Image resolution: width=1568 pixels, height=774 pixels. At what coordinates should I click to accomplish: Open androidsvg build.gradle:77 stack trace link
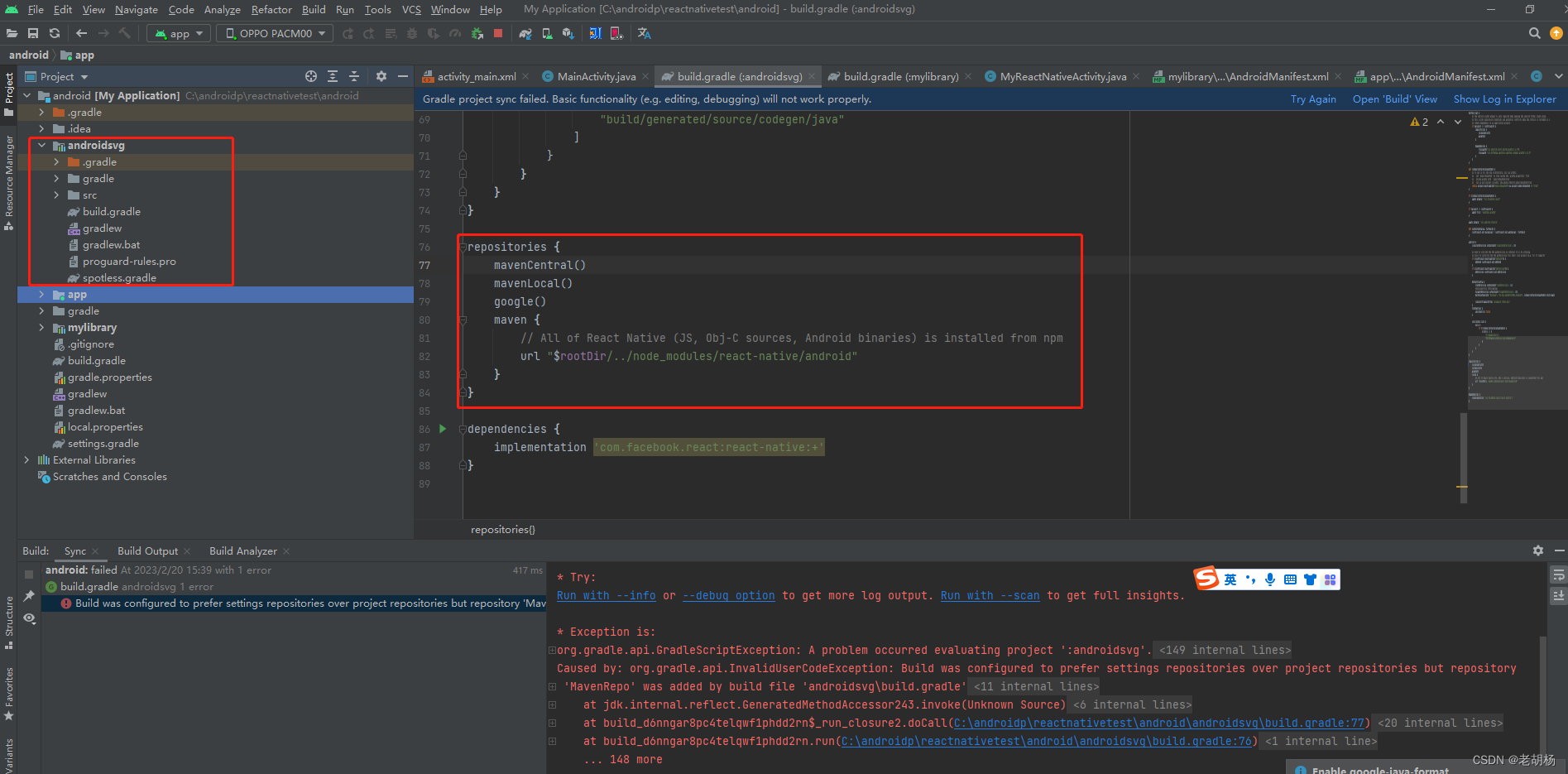pos(1158,723)
